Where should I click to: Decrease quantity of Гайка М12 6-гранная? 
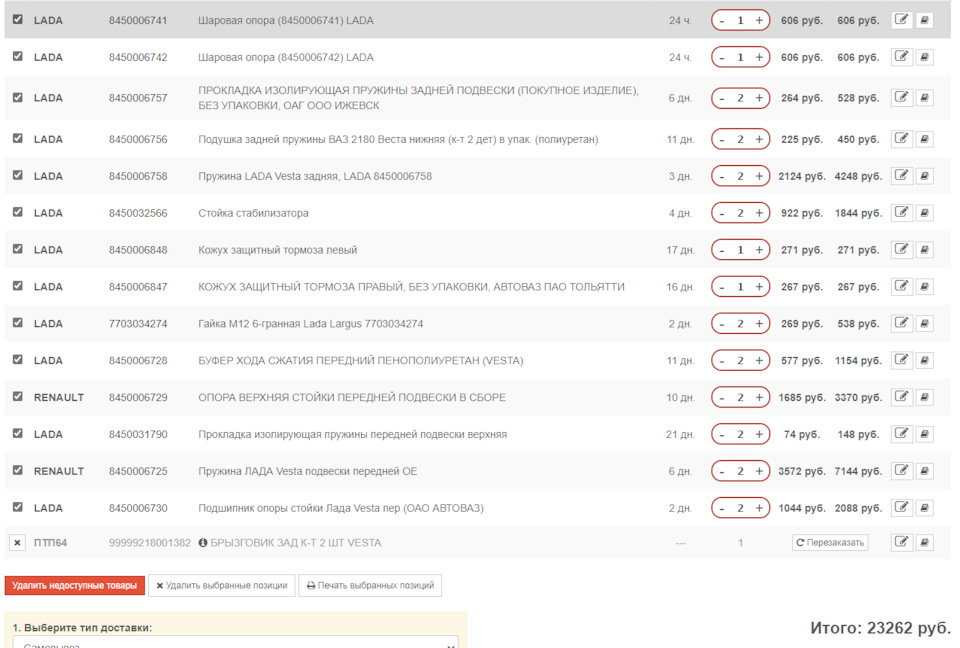click(x=722, y=323)
